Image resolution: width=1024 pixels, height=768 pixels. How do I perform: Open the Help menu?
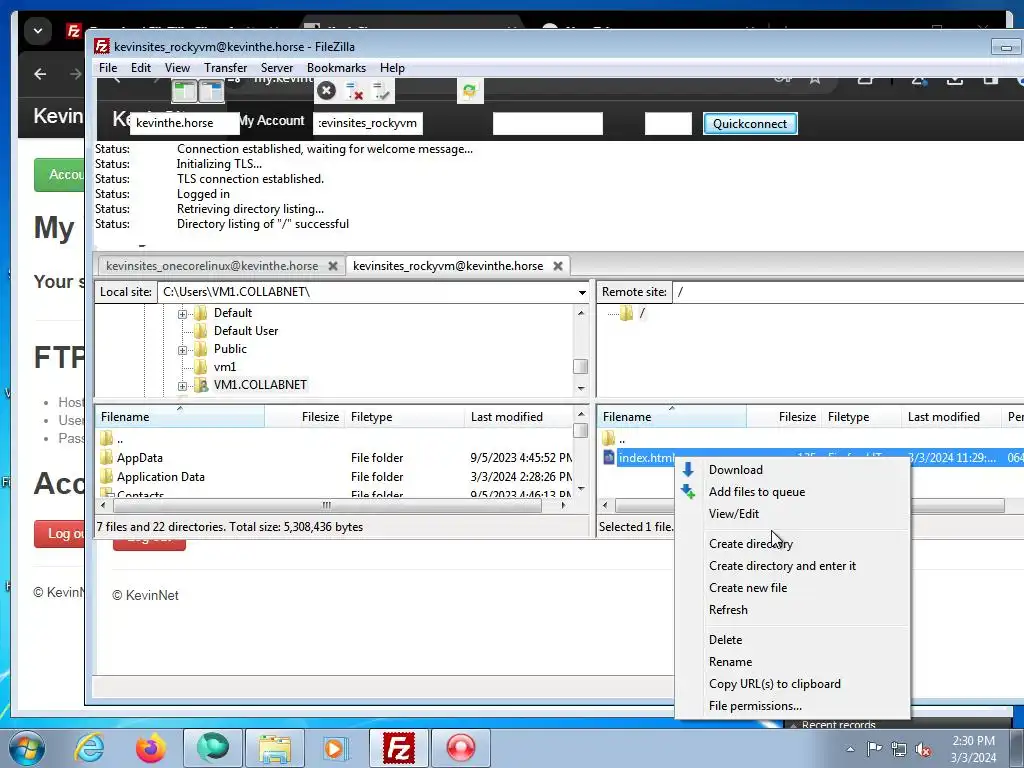tap(392, 68)
